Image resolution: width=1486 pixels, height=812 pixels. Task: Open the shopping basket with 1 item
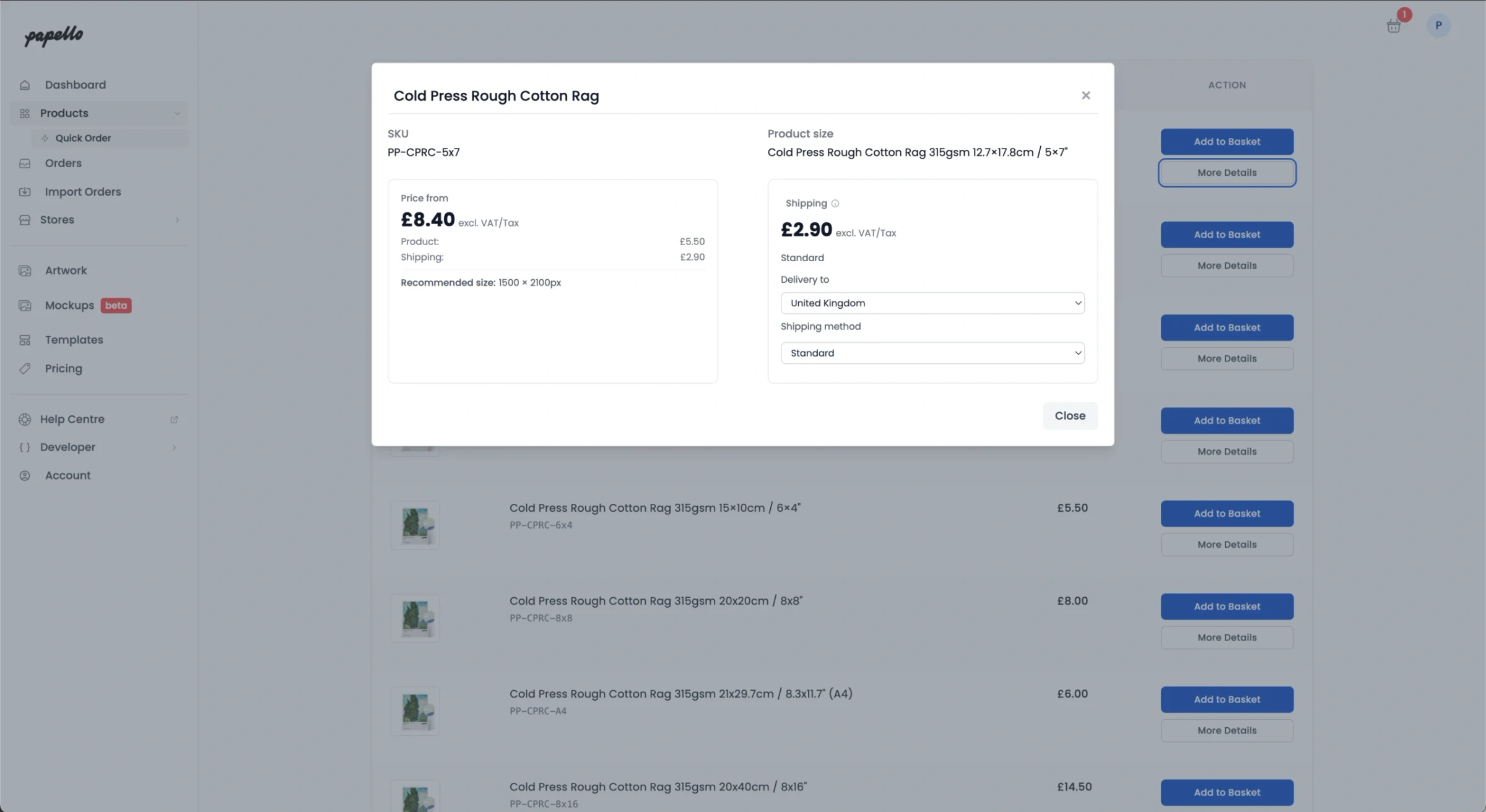point(1393,25)
